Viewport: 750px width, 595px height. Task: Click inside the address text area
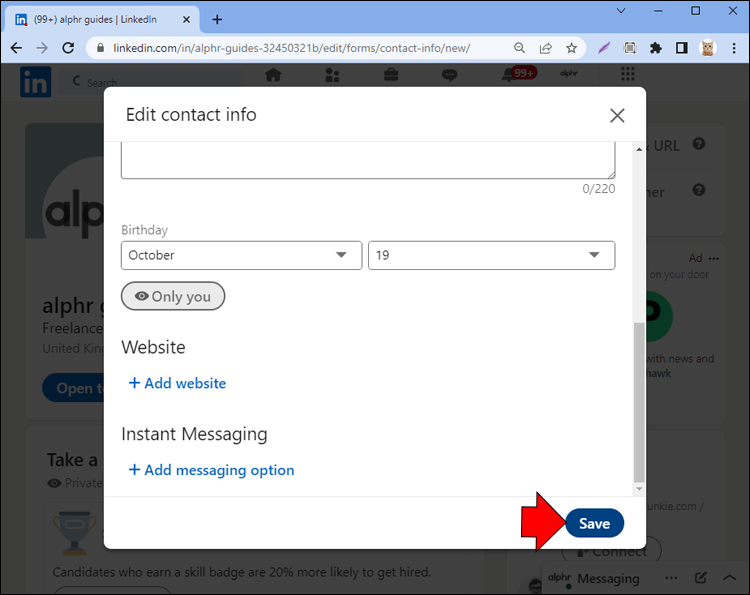coord(368,160)
